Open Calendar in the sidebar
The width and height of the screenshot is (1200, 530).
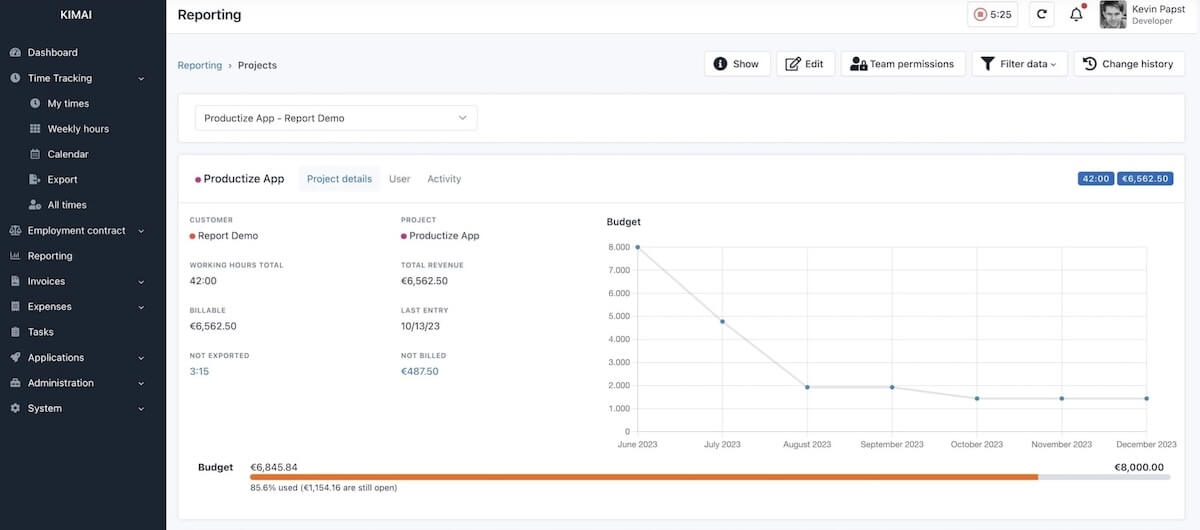[68, 154]
